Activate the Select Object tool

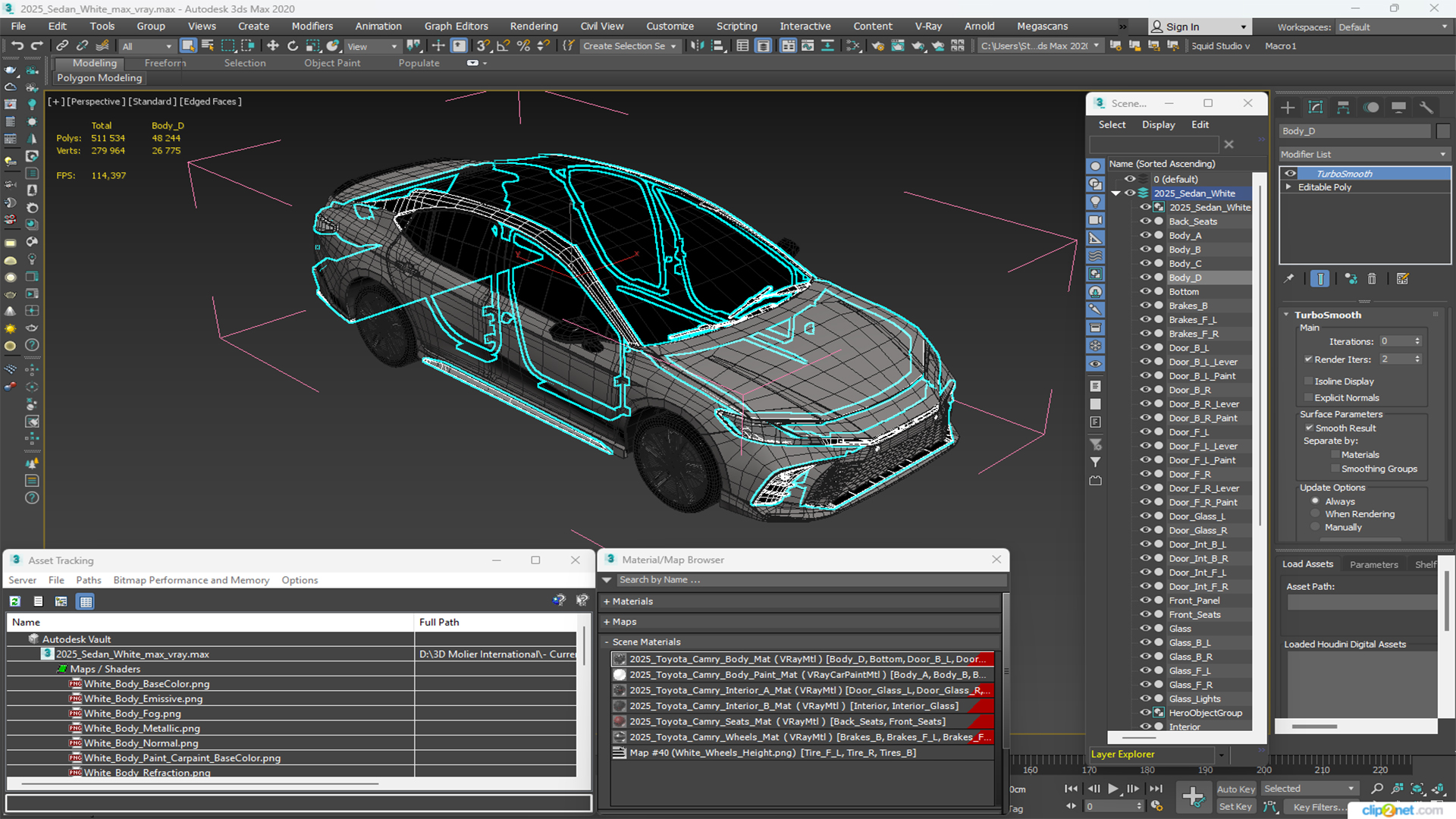click(188, 45)
